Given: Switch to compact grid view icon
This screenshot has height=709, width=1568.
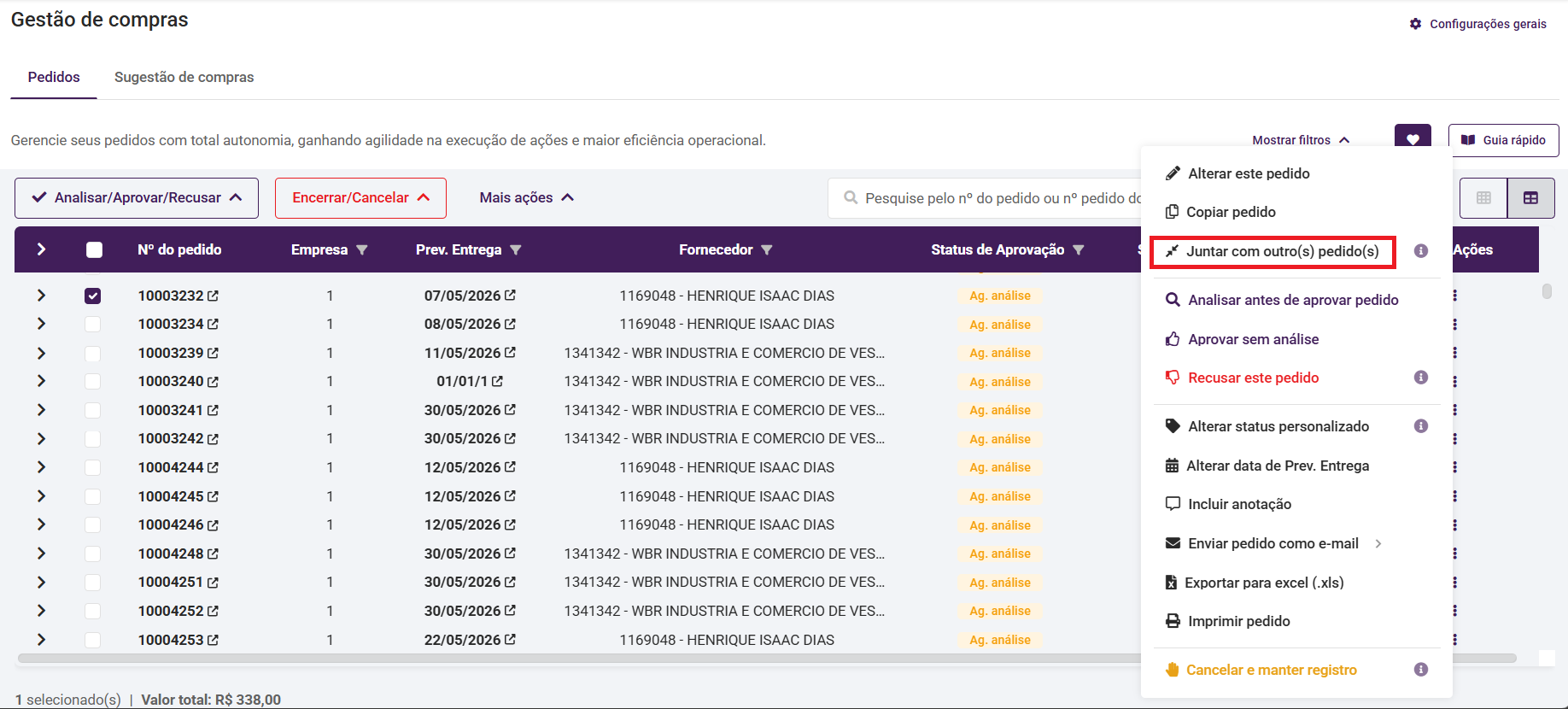Looking at the screenshot, I should coord(1483,197).
